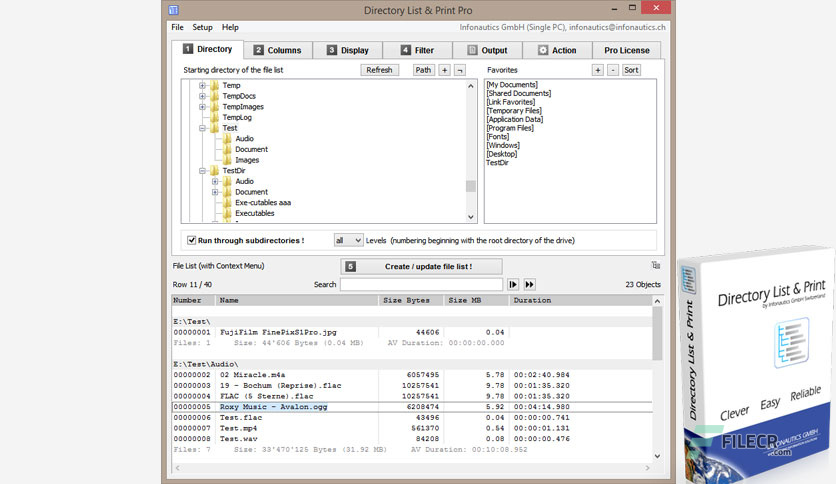
Task: Expand the TempImages folder node
Action: 202,107
